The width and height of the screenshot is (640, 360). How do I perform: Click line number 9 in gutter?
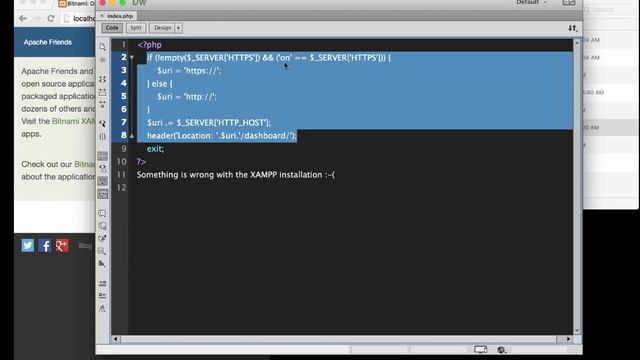[124, 149]
